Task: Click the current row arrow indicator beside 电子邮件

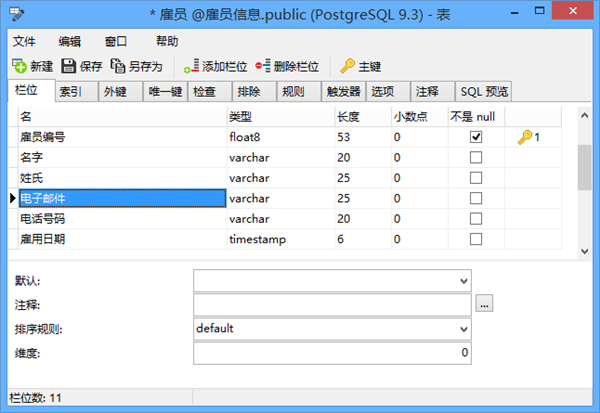Action: (x=13, y=198)
